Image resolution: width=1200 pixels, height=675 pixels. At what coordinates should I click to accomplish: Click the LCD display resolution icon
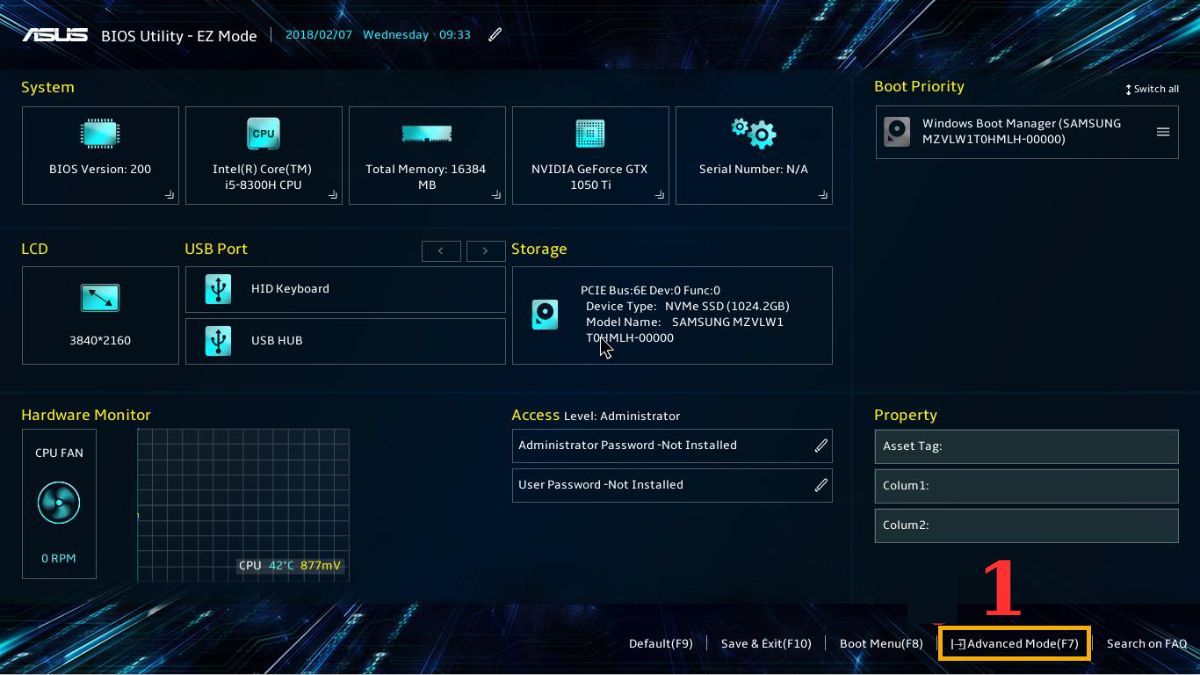(x=100, y=298)
